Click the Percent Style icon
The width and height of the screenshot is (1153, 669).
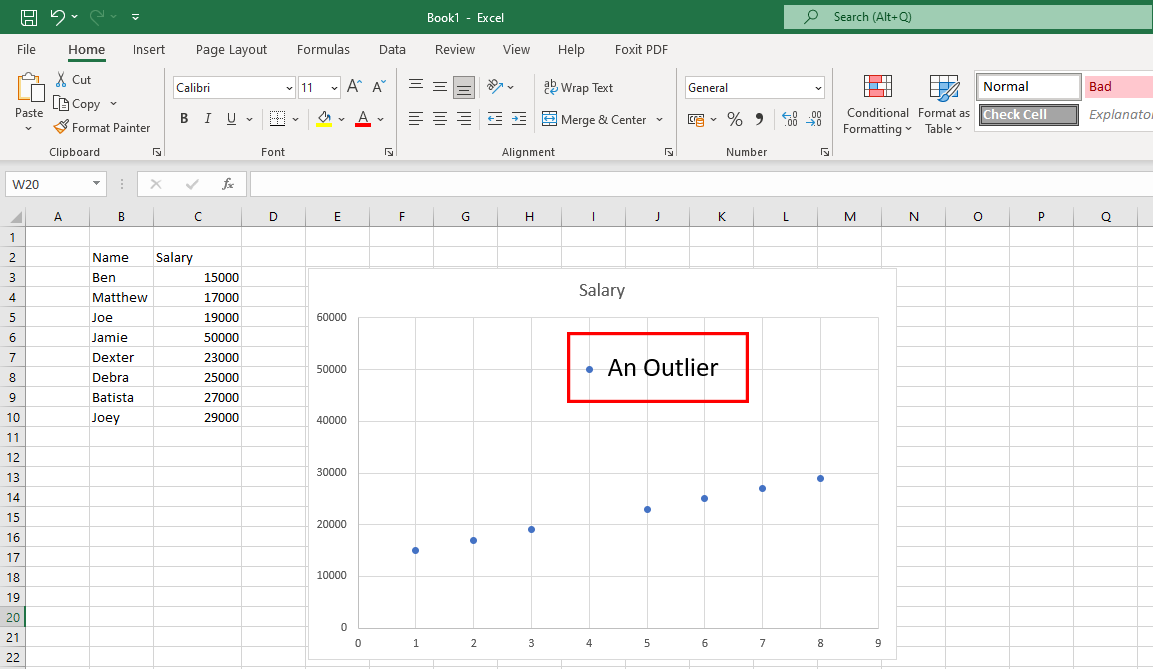[x=735, y=120]
